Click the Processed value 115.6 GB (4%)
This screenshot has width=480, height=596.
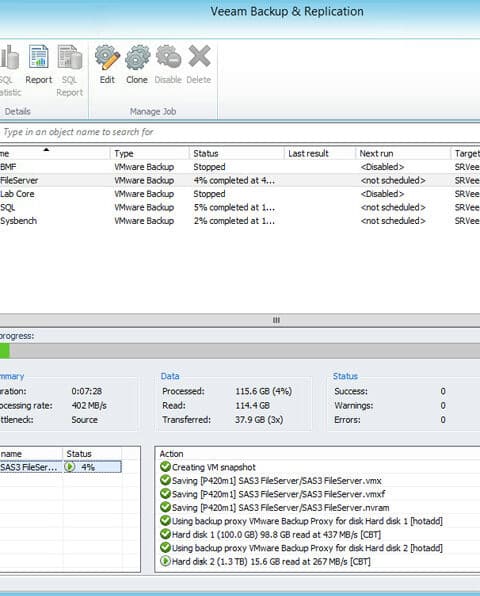(x=263, y=391)
